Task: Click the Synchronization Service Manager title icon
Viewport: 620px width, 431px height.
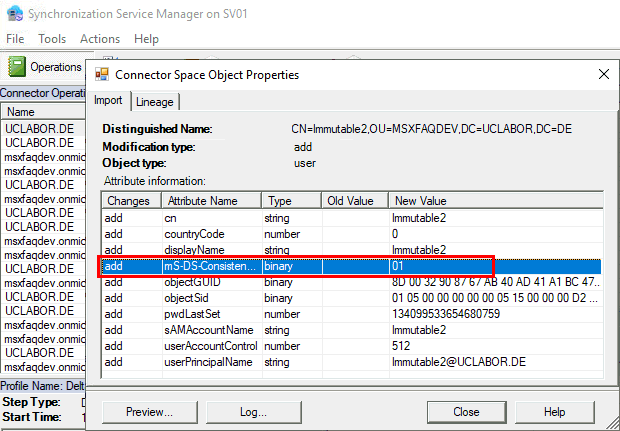Action: coord(11,13)
